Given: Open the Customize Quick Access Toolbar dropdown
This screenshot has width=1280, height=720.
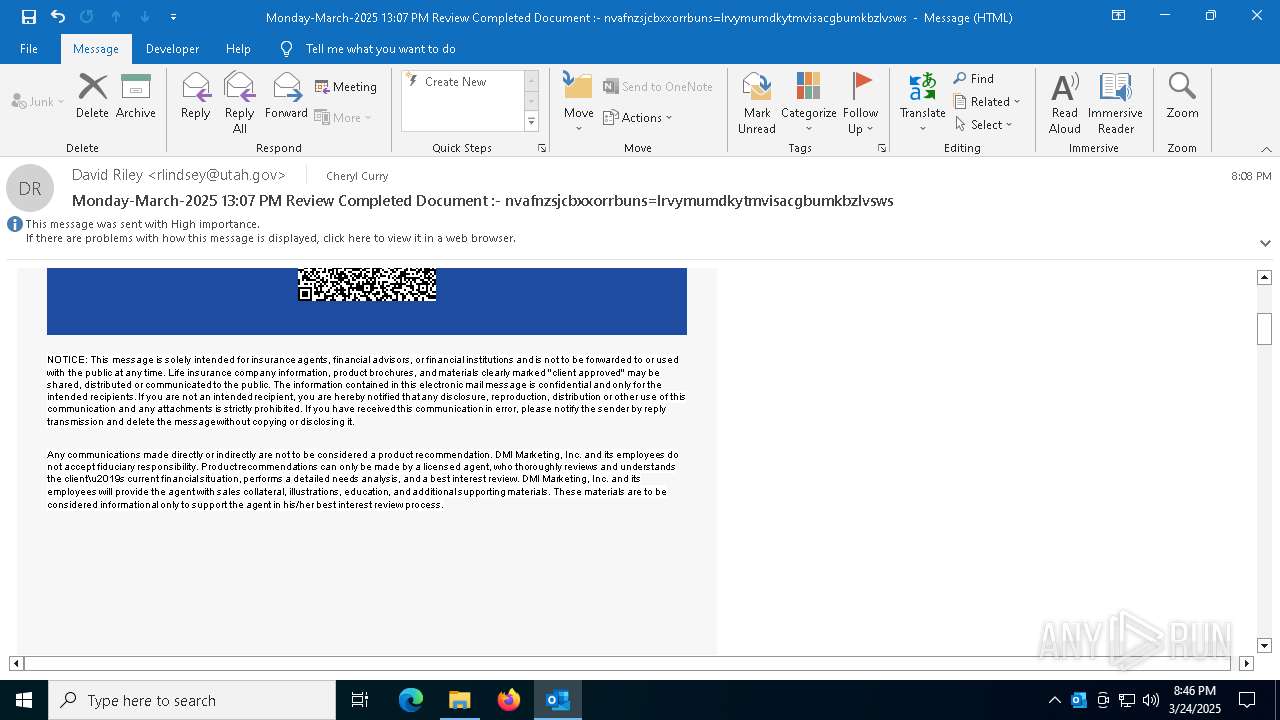Looking at the screenshot, I should 173,17.
